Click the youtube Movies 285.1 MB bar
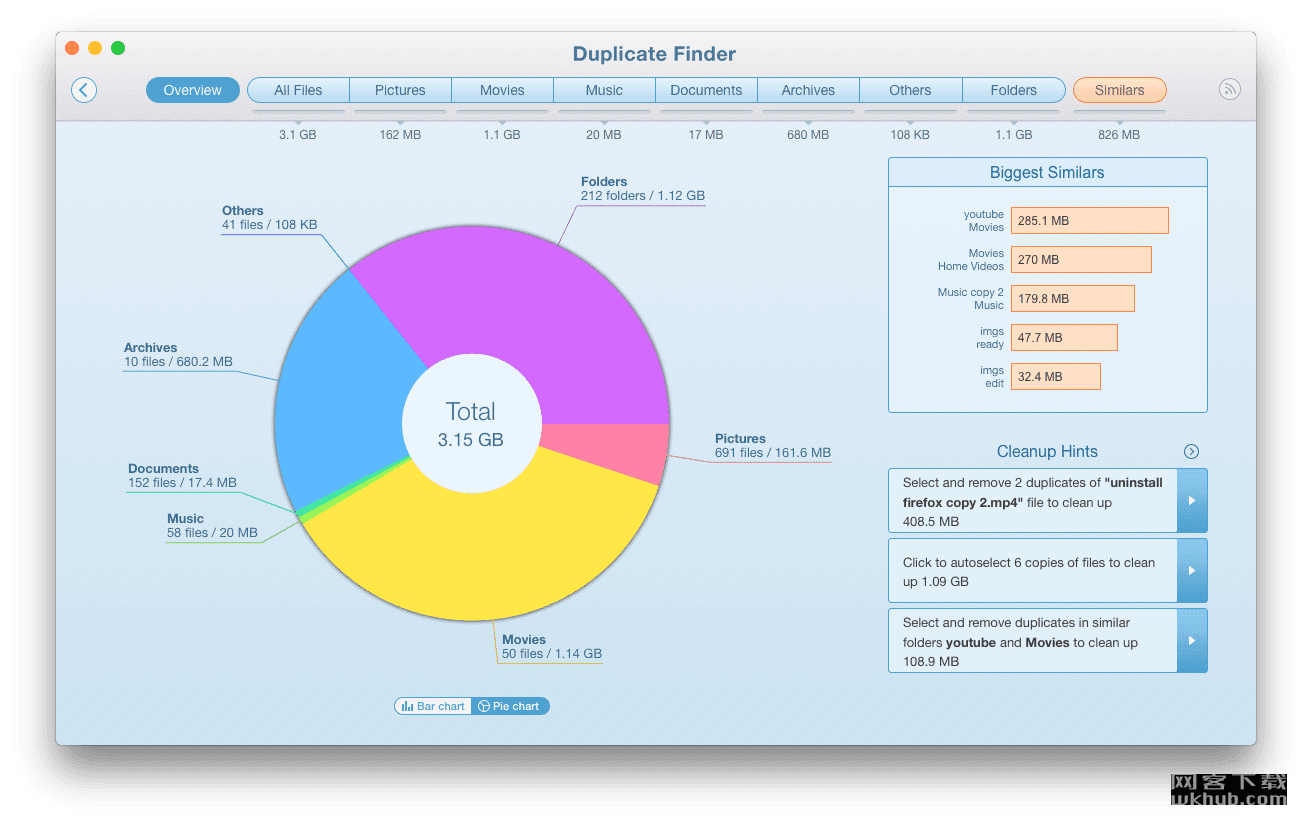Image resolution: width=1312 pixels, height=825 pixels. (1089, 221)
